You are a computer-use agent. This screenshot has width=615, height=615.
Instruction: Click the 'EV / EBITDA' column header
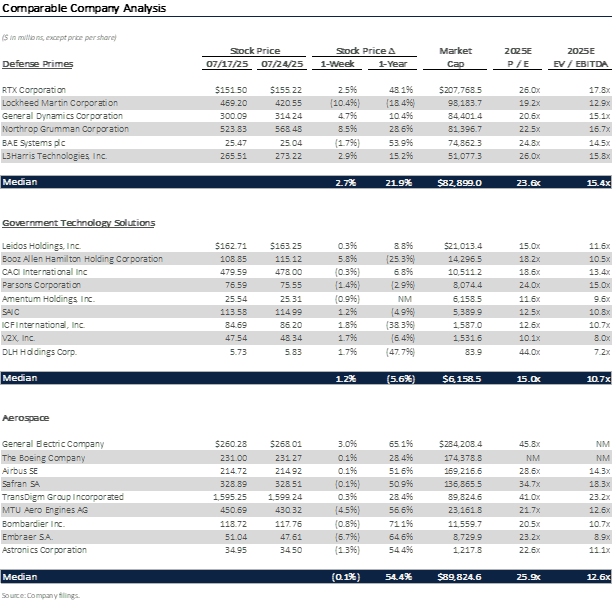click(x=580, y=64)
